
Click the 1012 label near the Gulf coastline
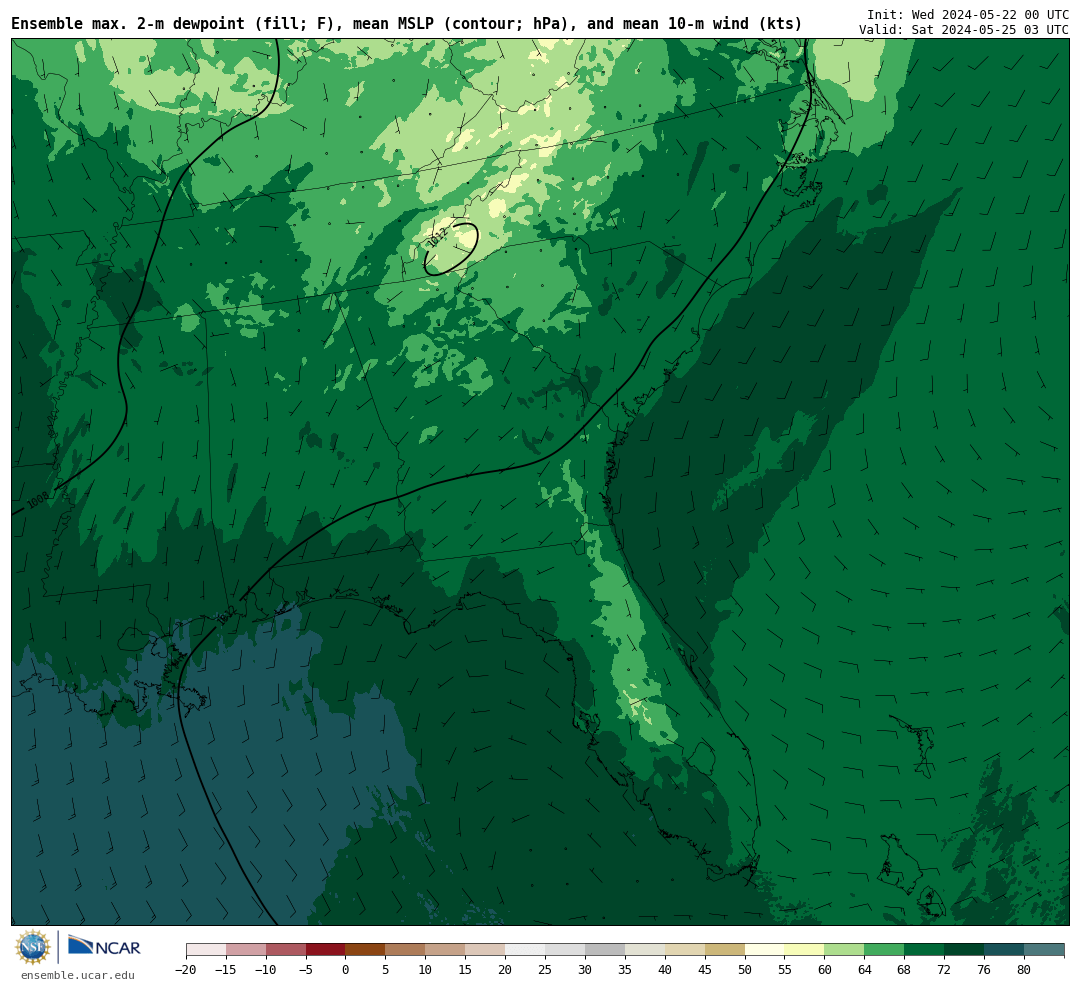click(x=227, y=615)
